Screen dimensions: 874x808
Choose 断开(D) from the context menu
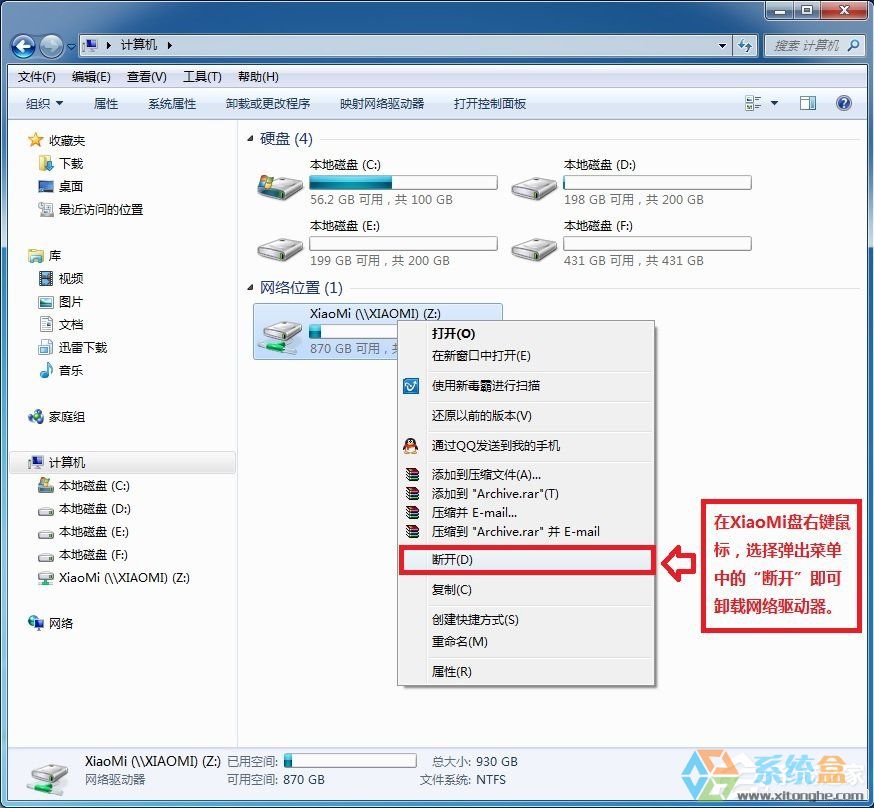[x=452, y=560]
